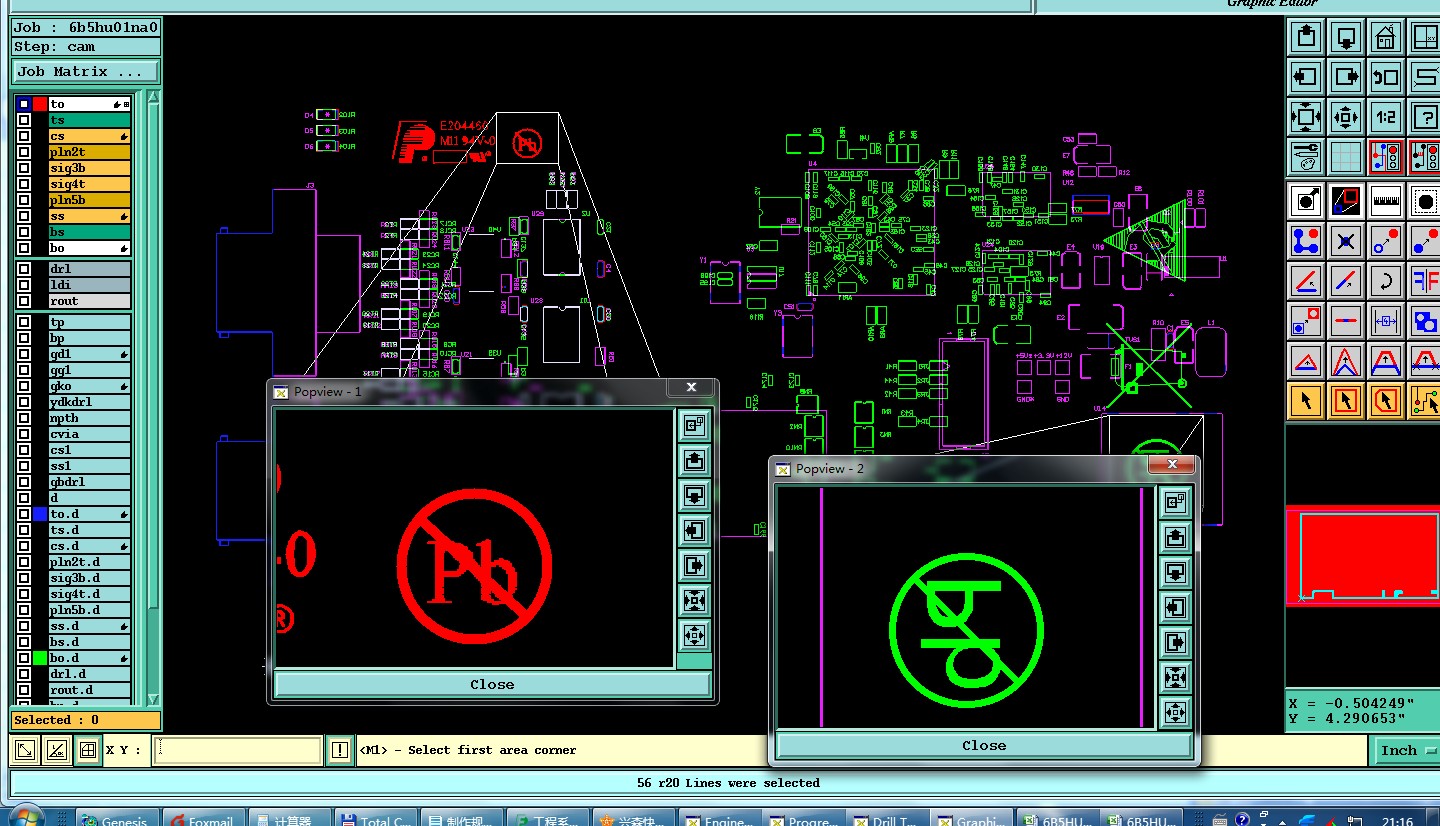Switch to Foxmail in the taskbar

pos(203,818)
